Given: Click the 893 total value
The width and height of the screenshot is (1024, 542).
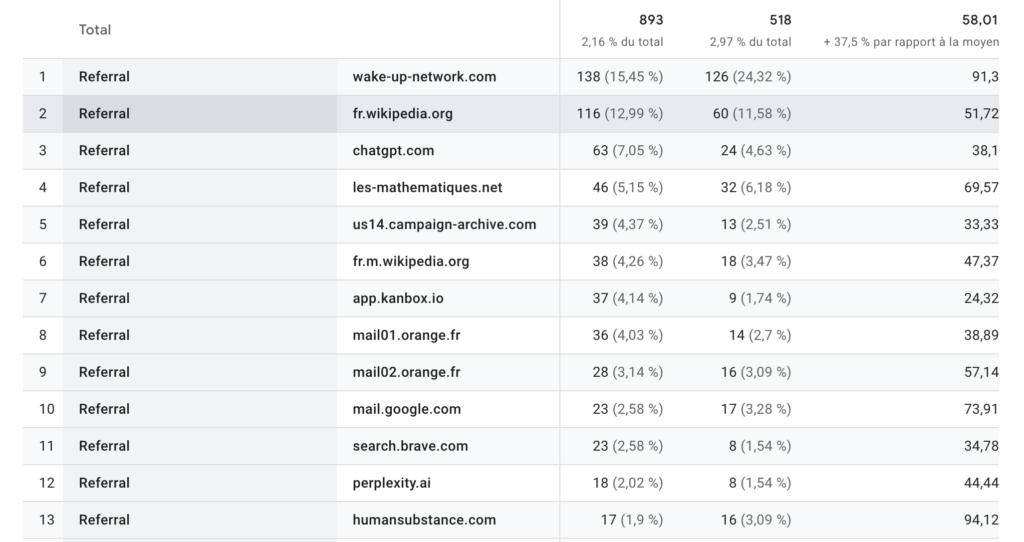Looking at the screenshot, I should [651, 20].
